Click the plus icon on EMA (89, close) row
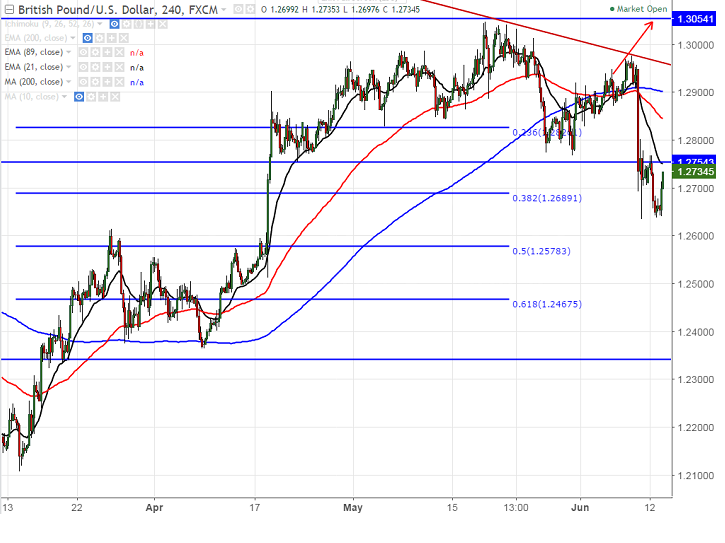Image resolution: width=725 pixels, height=543 pixels. point(107,53)
